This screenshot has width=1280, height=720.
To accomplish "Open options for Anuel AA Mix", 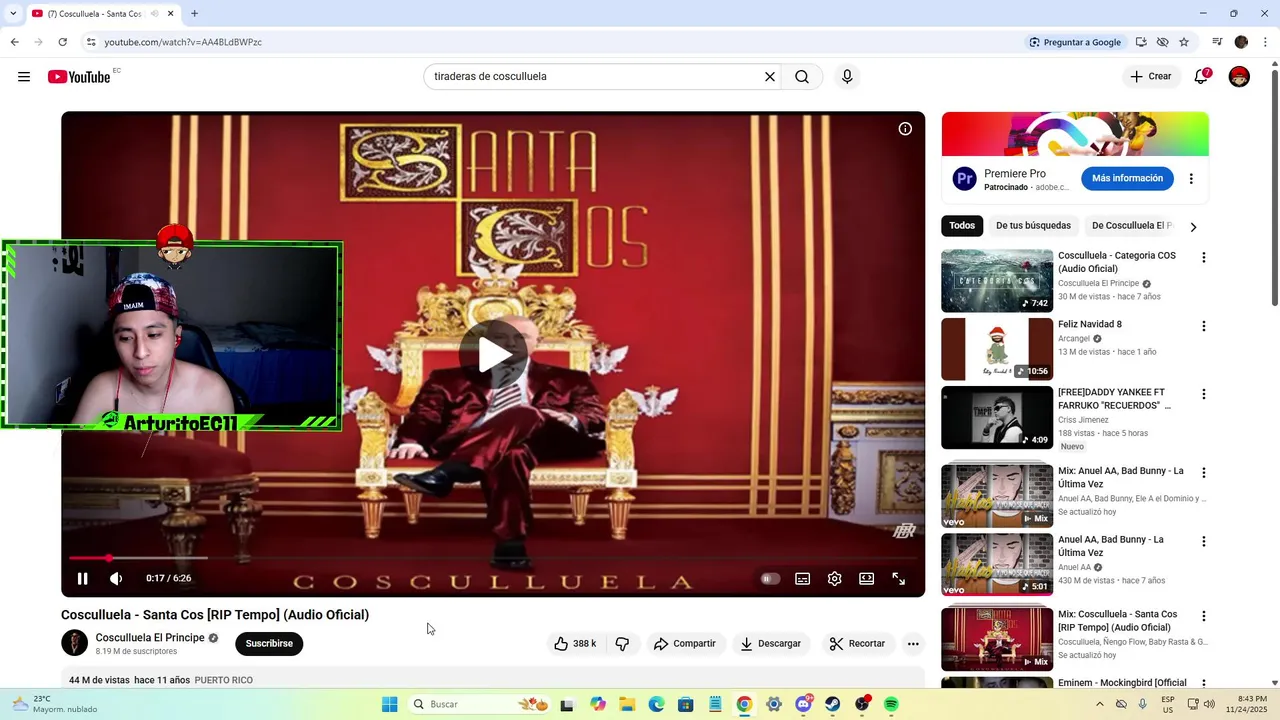I will click(x=1204, y=473).
